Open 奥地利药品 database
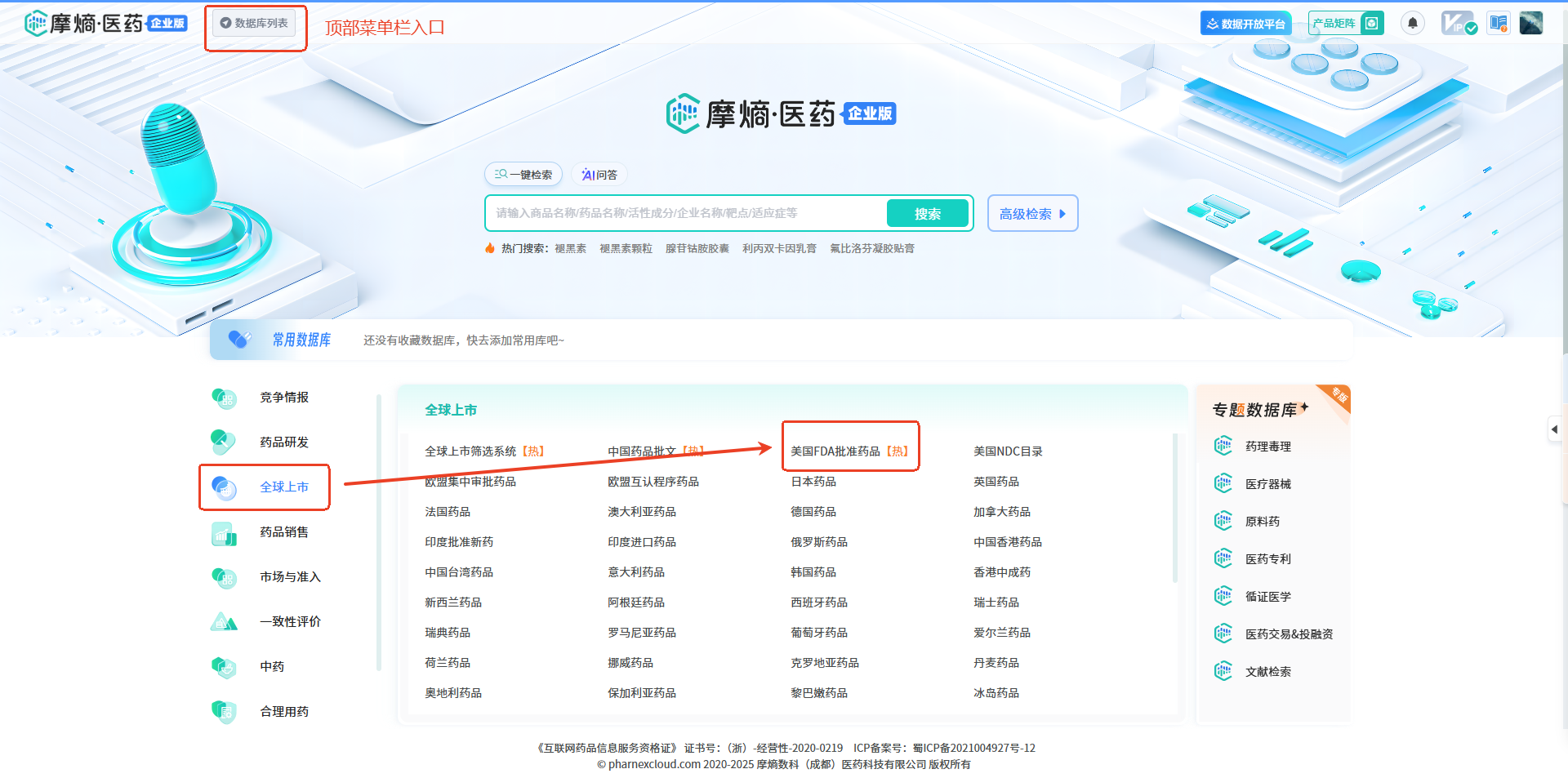The image size is (1568, 778). click(453, 693)
